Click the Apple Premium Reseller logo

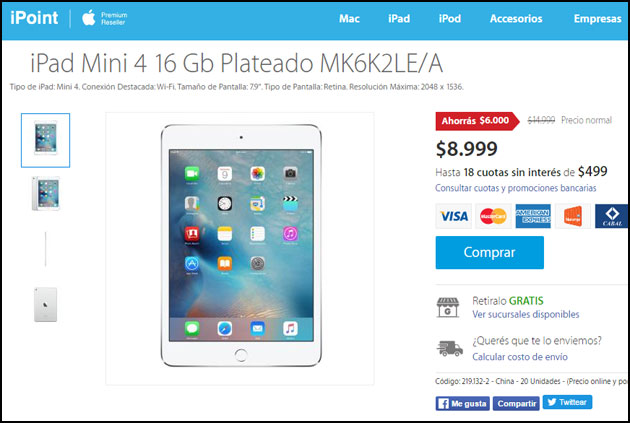[104, 18]
